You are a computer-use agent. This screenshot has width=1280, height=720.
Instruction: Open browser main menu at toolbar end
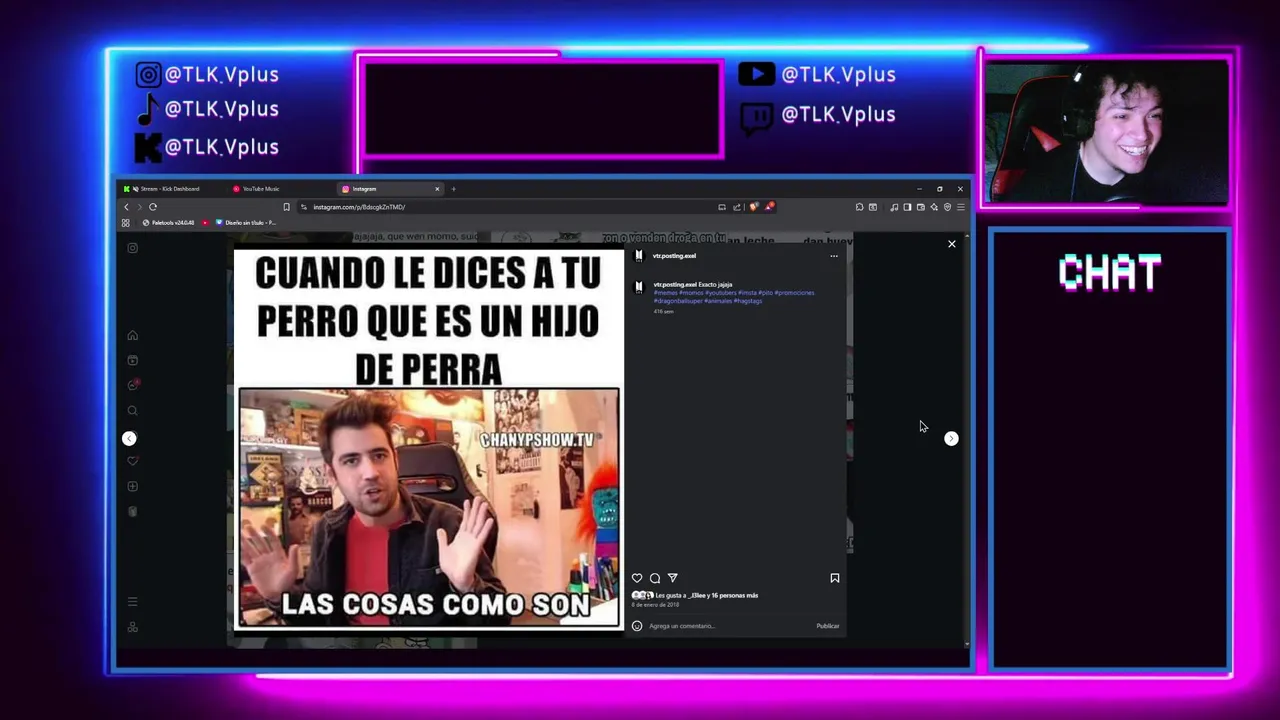click(961, 207)
